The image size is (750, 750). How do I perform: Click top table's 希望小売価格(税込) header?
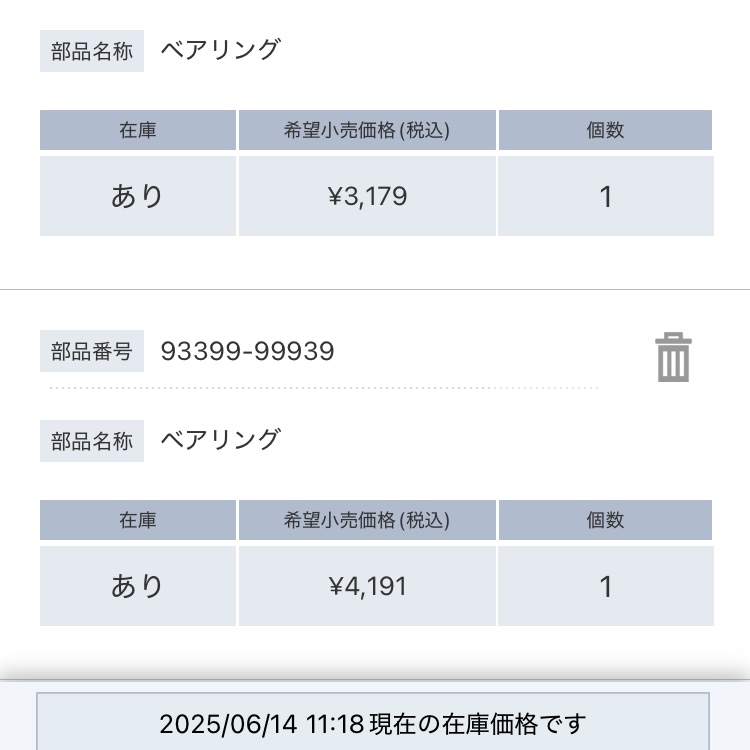367,130
